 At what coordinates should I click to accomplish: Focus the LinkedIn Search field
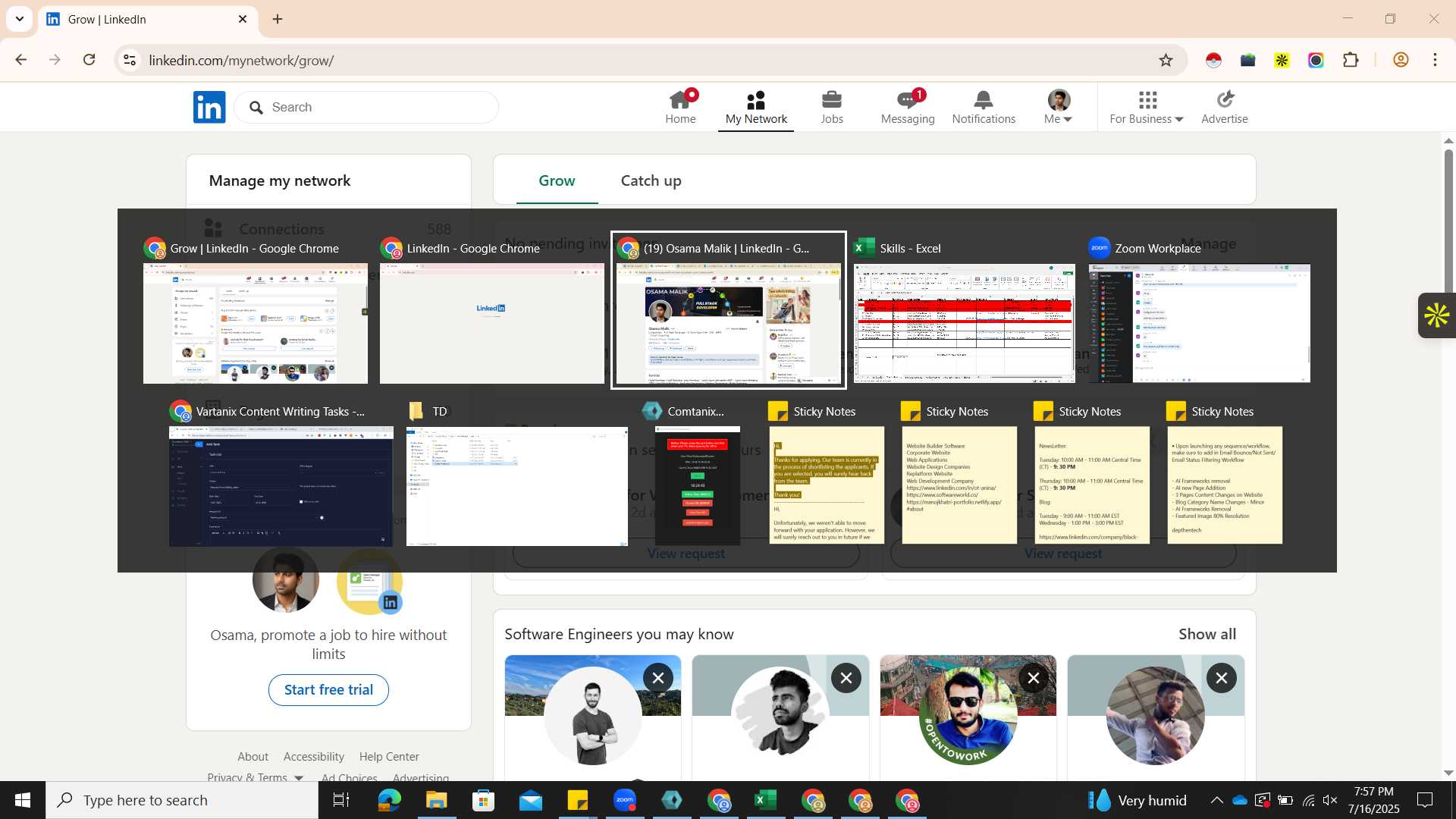click(366, 107)
